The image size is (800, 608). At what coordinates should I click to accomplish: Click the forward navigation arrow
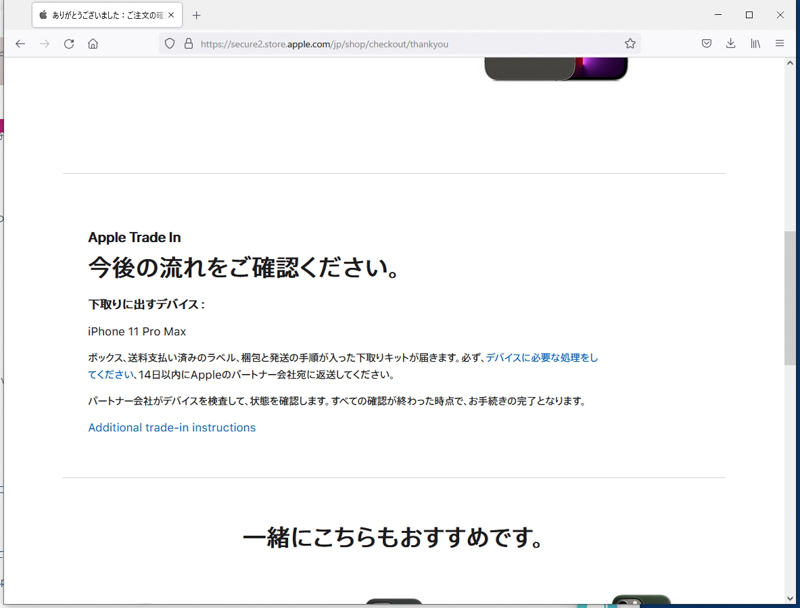(x=44, y=43)
